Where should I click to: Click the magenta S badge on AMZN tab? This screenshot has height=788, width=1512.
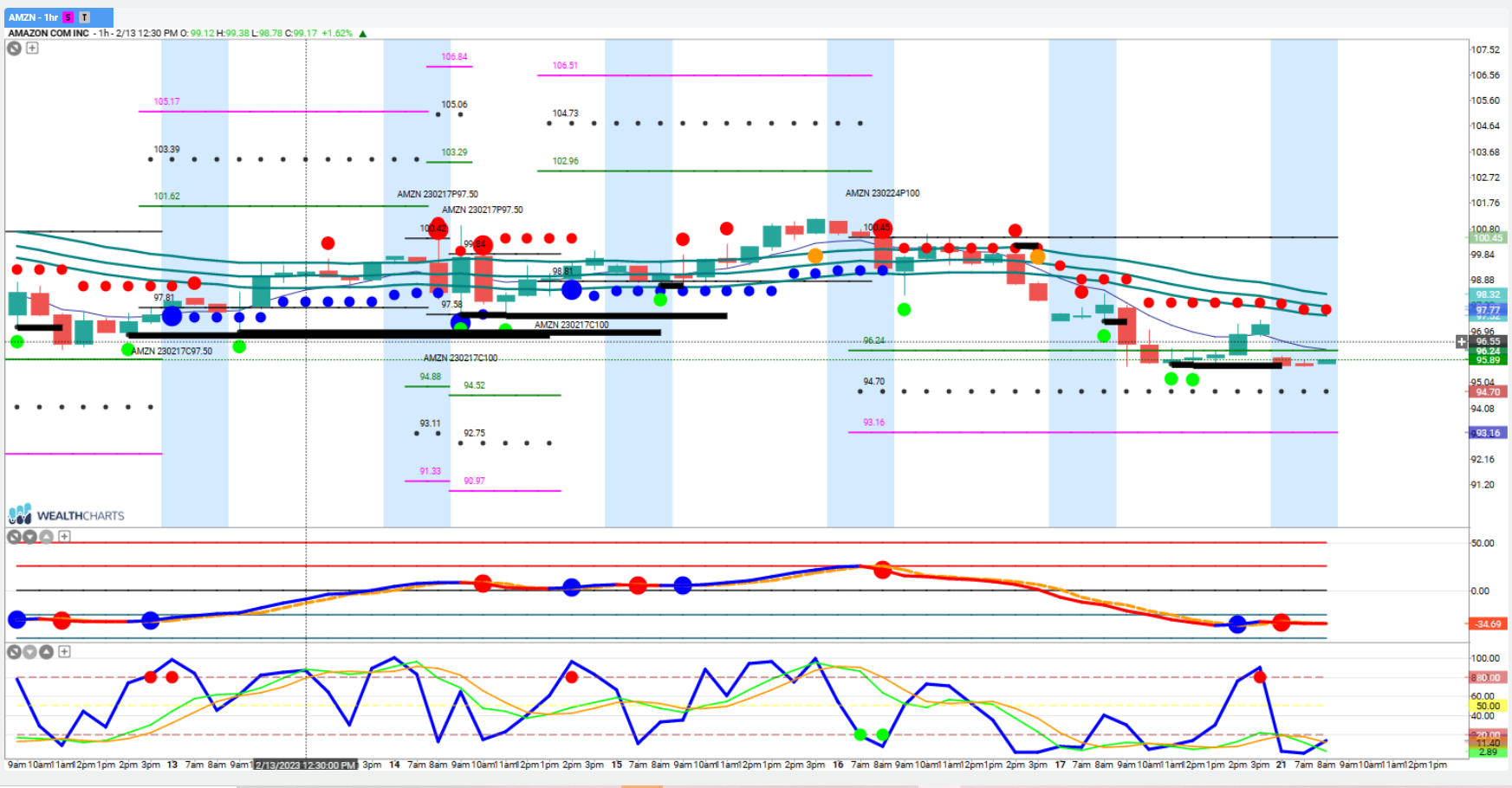[x=68, y=17]
